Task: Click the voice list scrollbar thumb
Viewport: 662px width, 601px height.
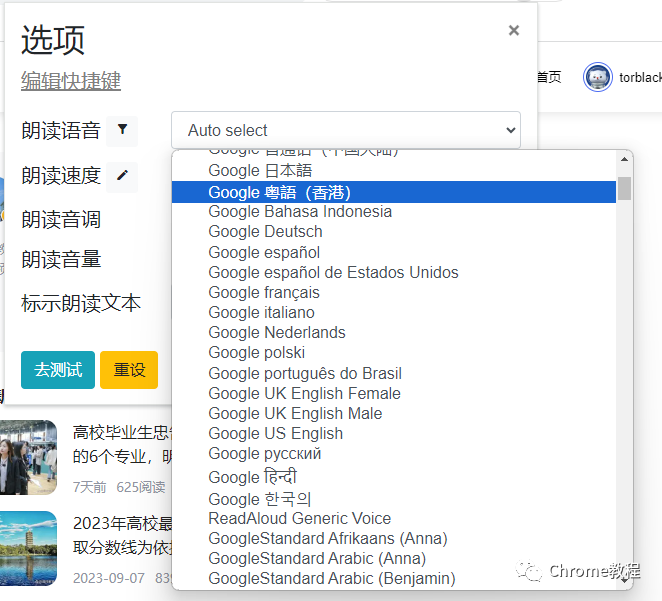Action: [624, 188]
